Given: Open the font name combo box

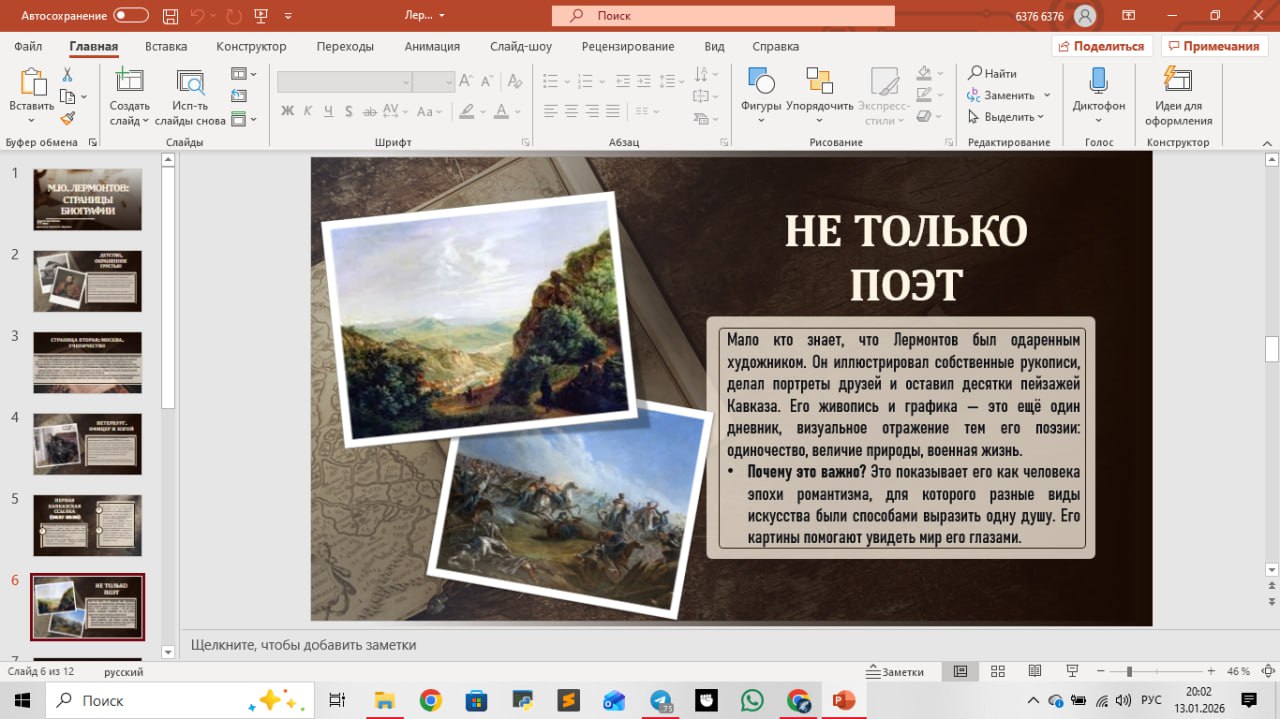Looking at the screenshot, I should [x=345, y=82].
